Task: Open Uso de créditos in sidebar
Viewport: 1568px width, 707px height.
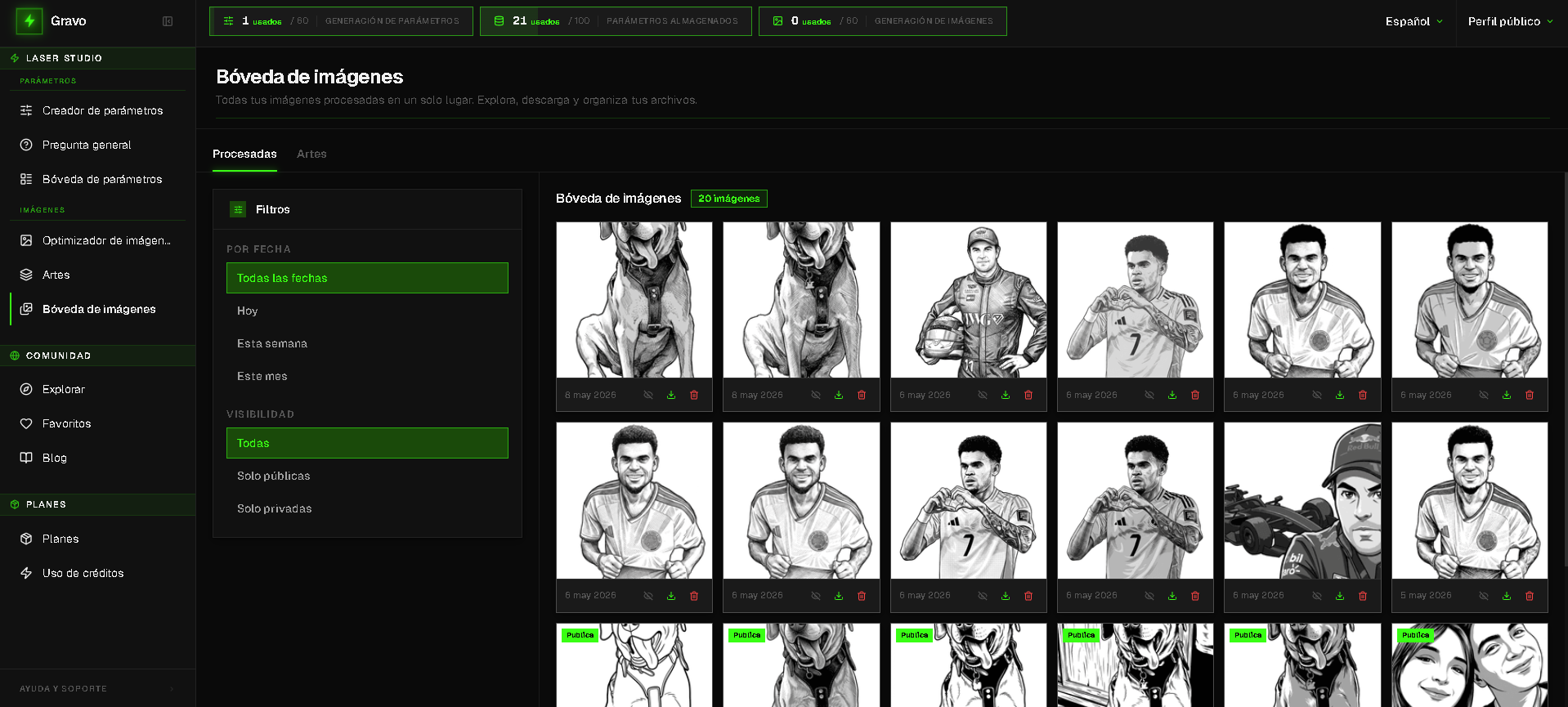Action: (97, 573)
